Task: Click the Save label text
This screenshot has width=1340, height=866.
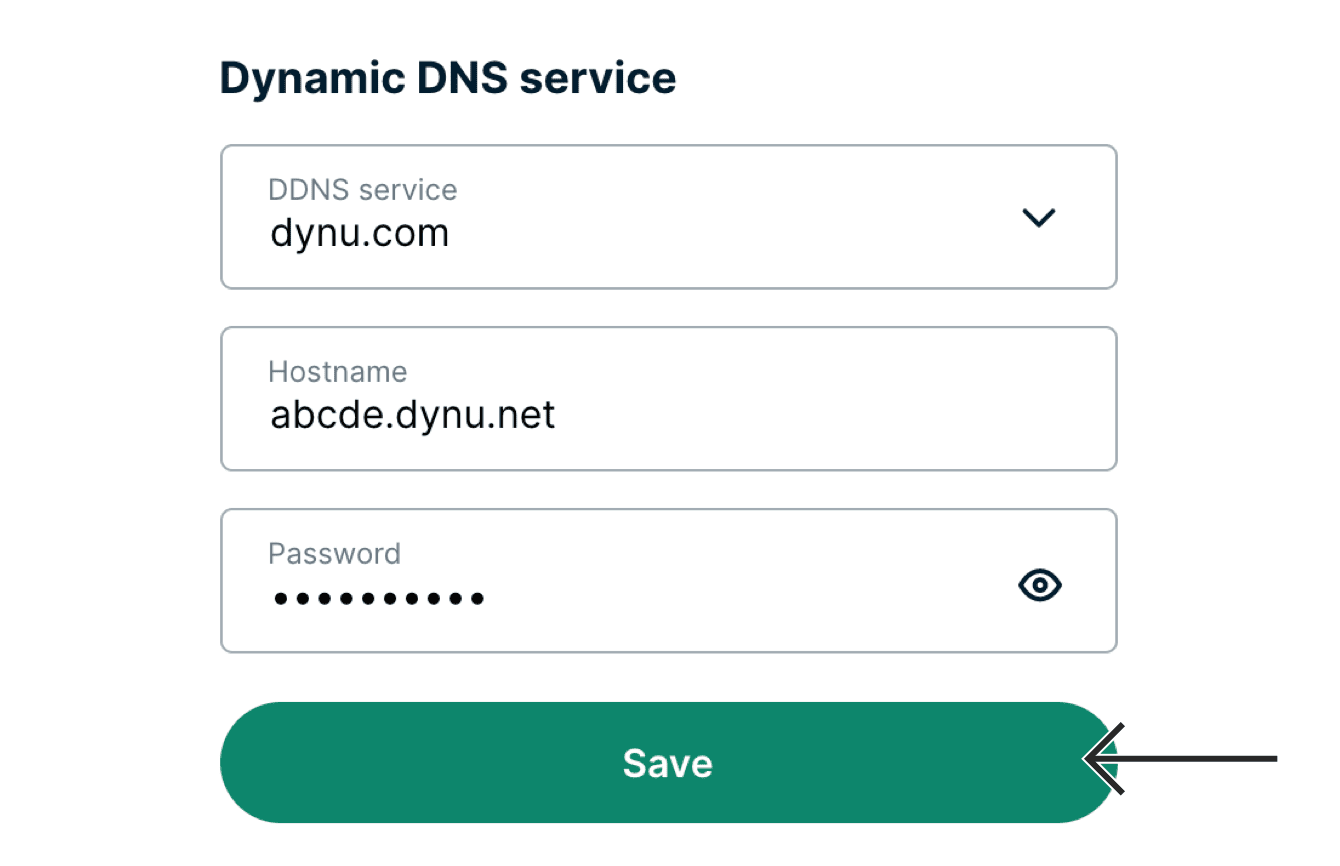Action: pyautogui.click(x=667, y=764)
